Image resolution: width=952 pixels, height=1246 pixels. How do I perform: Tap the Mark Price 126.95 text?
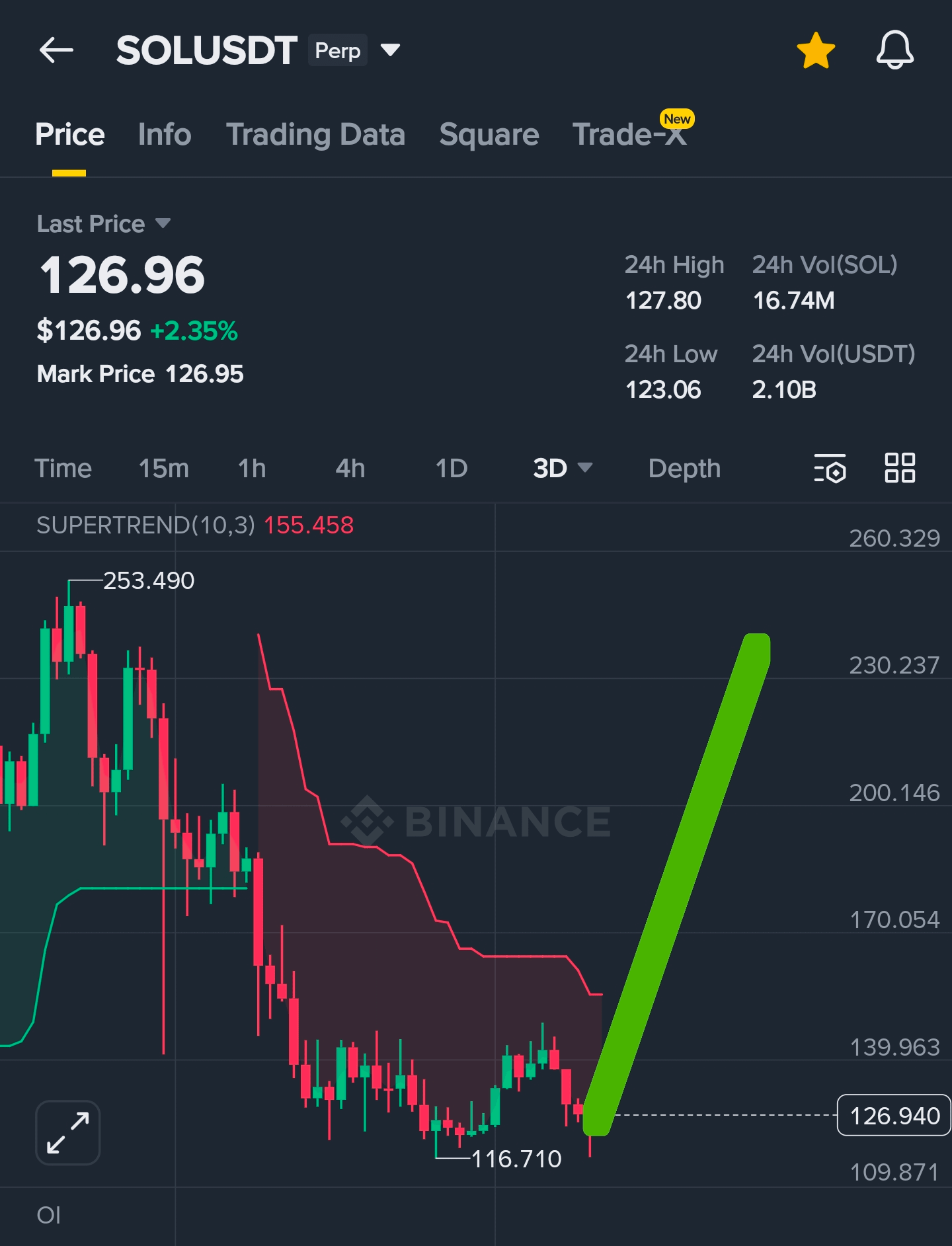point(140,374)
